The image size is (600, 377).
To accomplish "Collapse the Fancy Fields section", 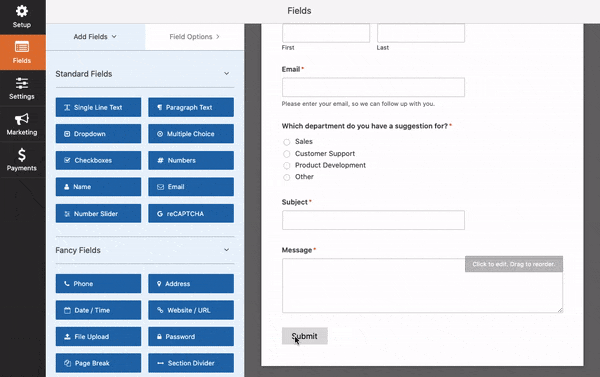I will 227,250.
